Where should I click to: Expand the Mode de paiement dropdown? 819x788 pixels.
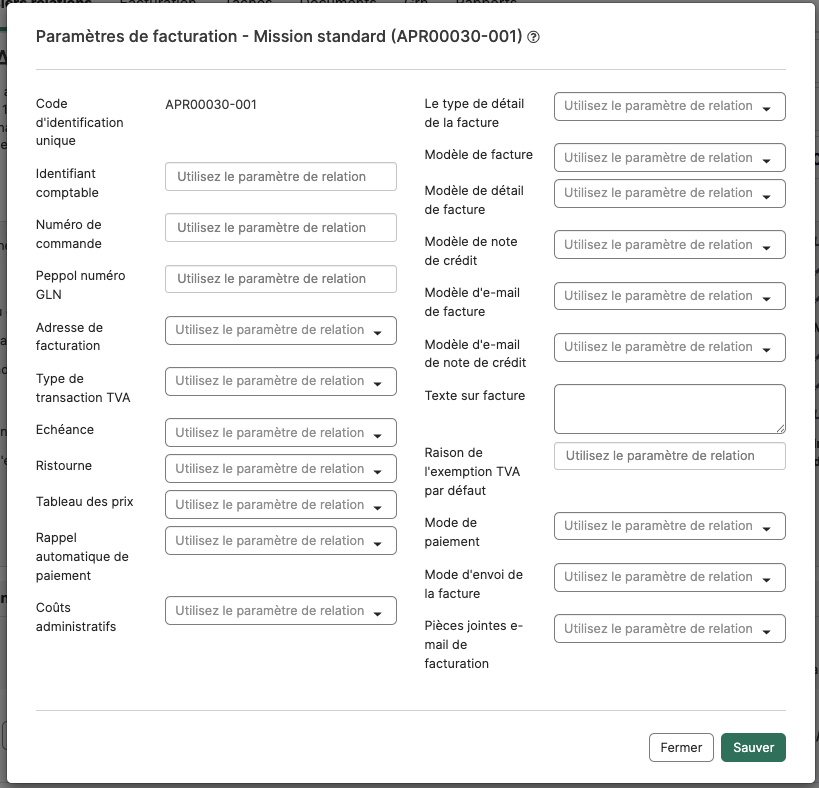tap(670, 526)
